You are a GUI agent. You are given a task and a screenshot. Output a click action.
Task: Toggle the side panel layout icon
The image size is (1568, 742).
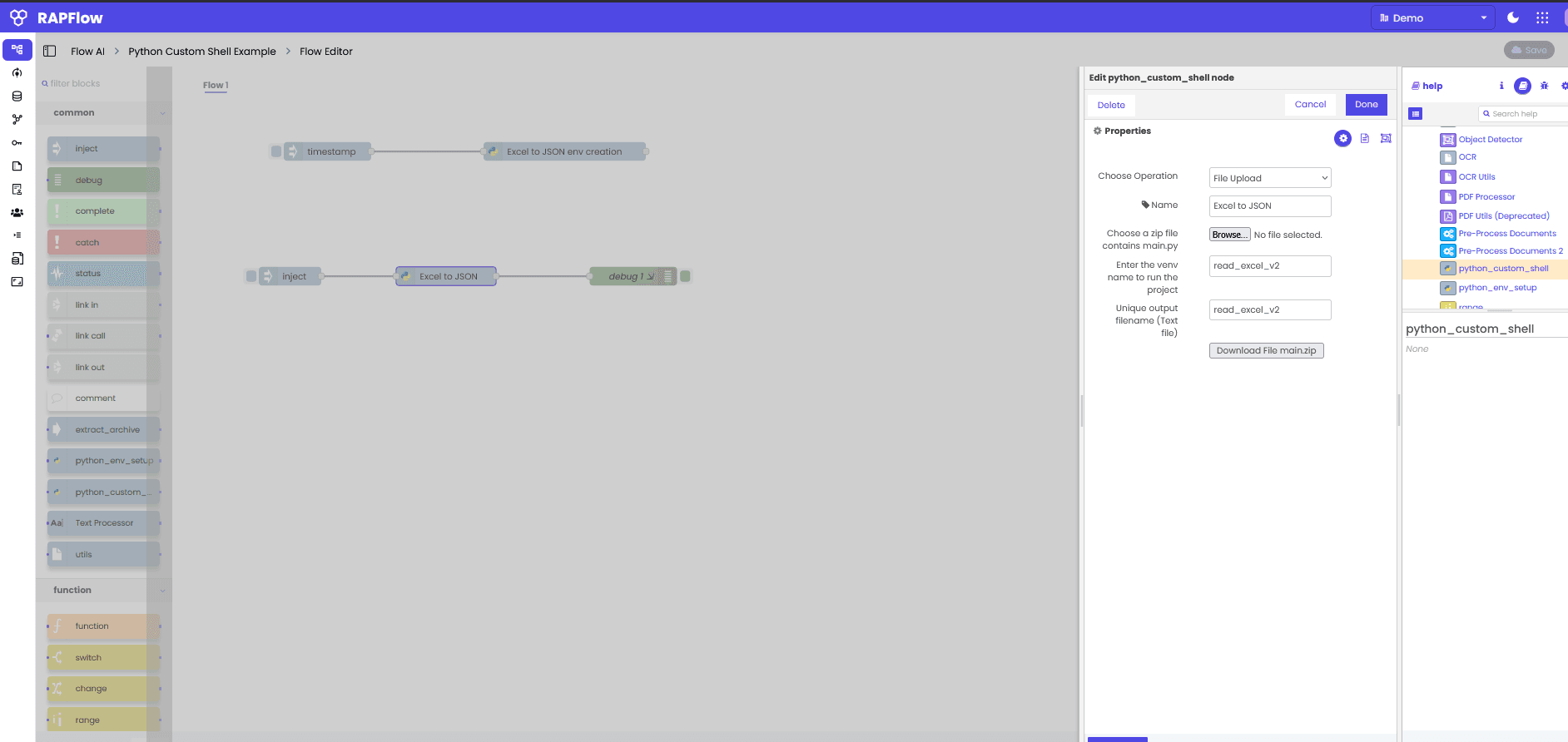tap(50, 51)
